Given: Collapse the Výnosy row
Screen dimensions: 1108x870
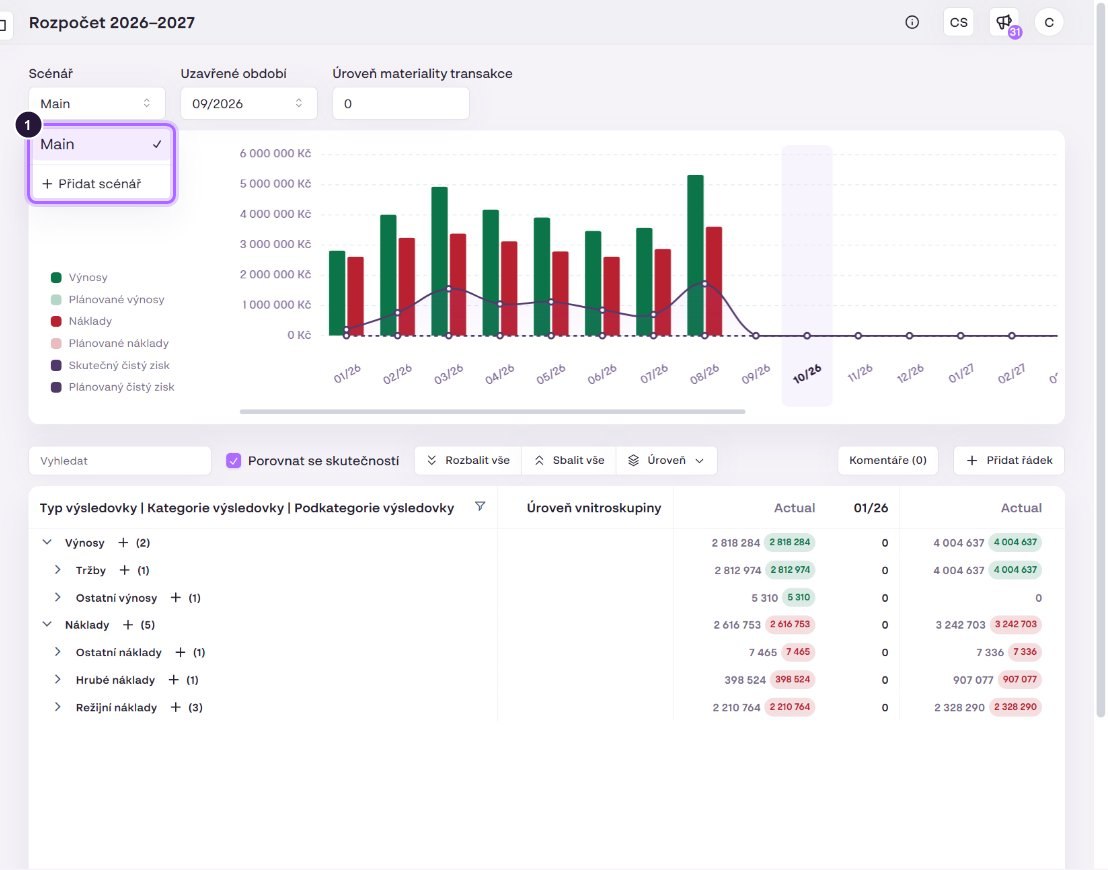Looking at the screenshot, I should pos(47,543).
